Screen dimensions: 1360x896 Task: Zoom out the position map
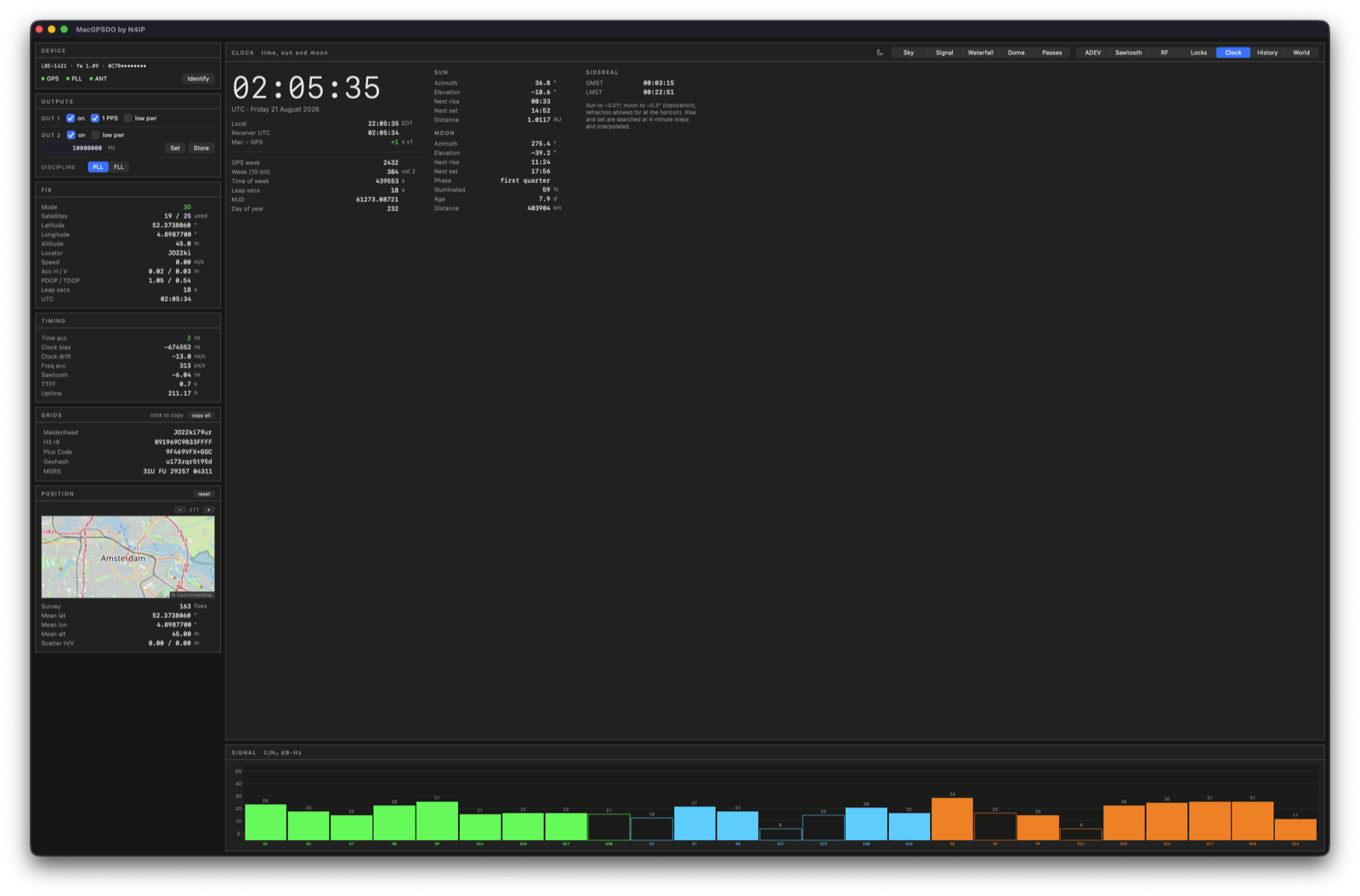[x=180, y=510]
